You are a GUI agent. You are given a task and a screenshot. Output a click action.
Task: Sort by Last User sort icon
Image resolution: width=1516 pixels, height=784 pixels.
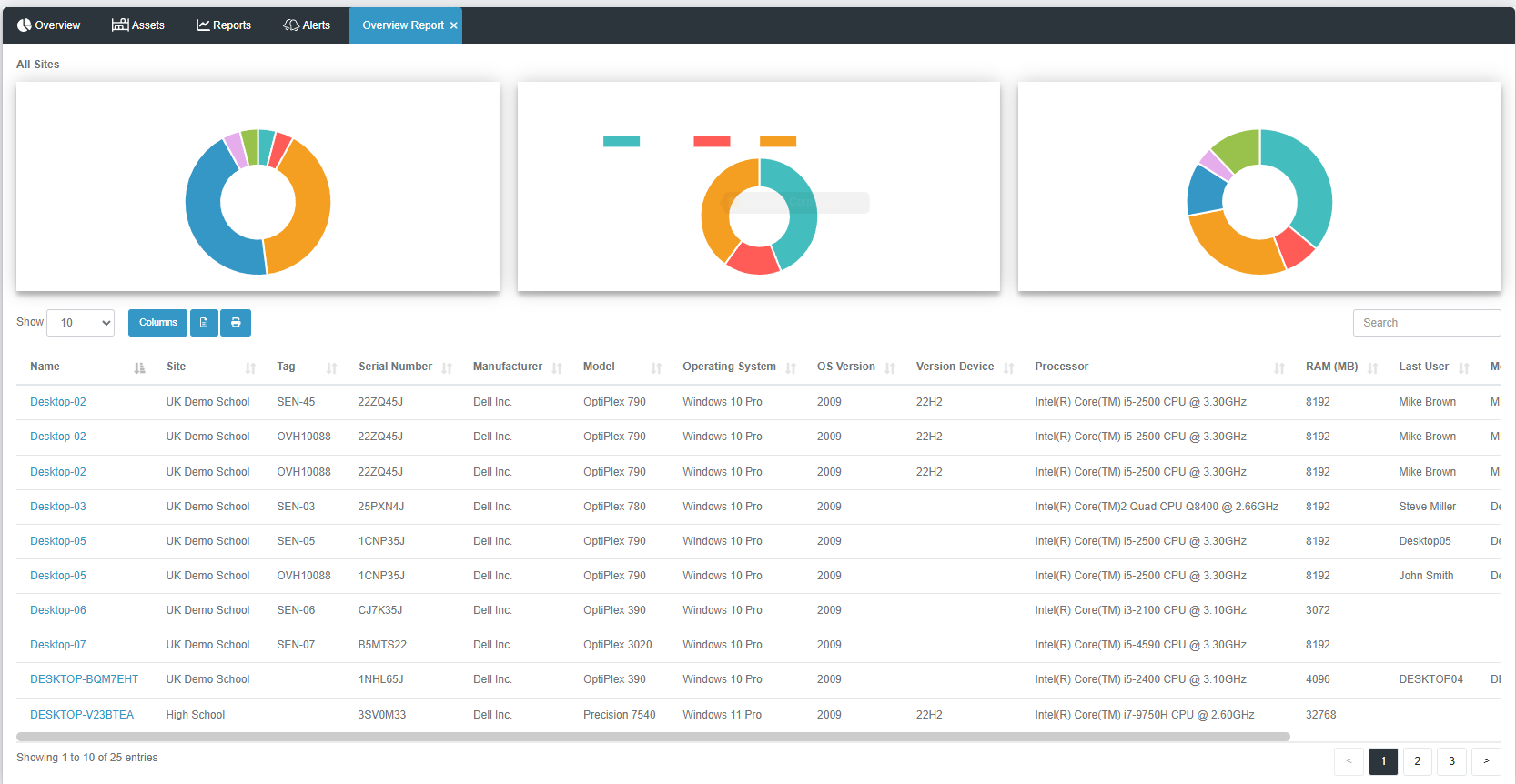tap(1463, 367)
